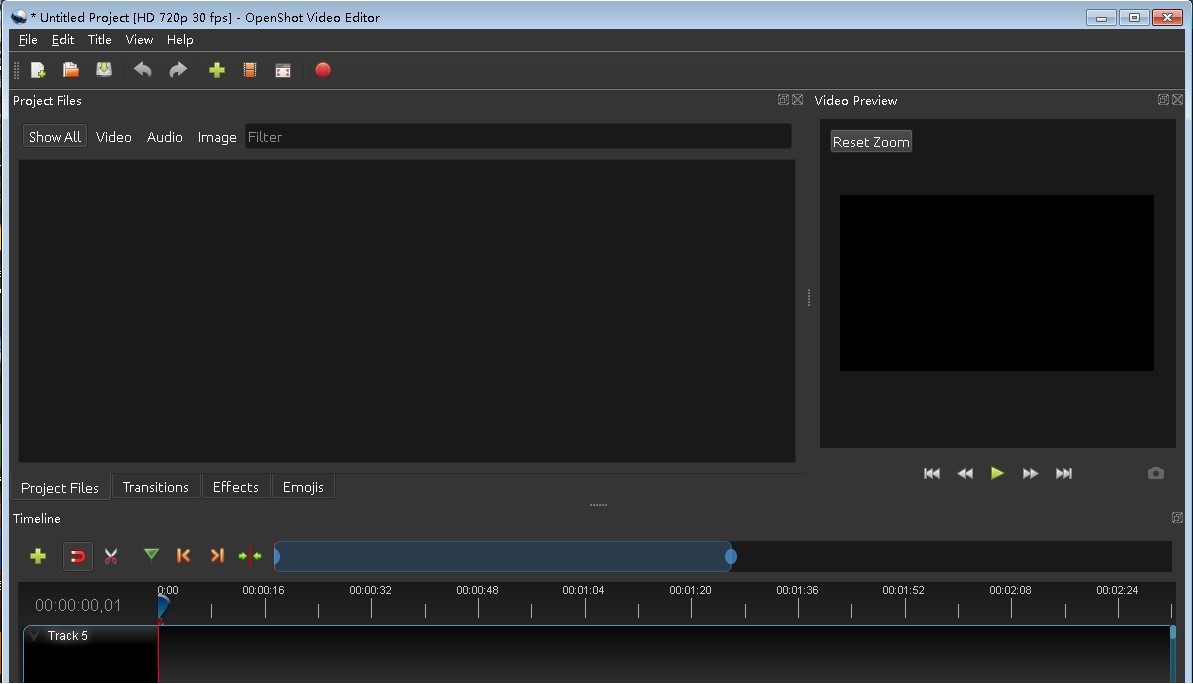The image size is (1193, 684).
Task: Click the blue playhead marker on ruler
Action: (x=163, y=607)
